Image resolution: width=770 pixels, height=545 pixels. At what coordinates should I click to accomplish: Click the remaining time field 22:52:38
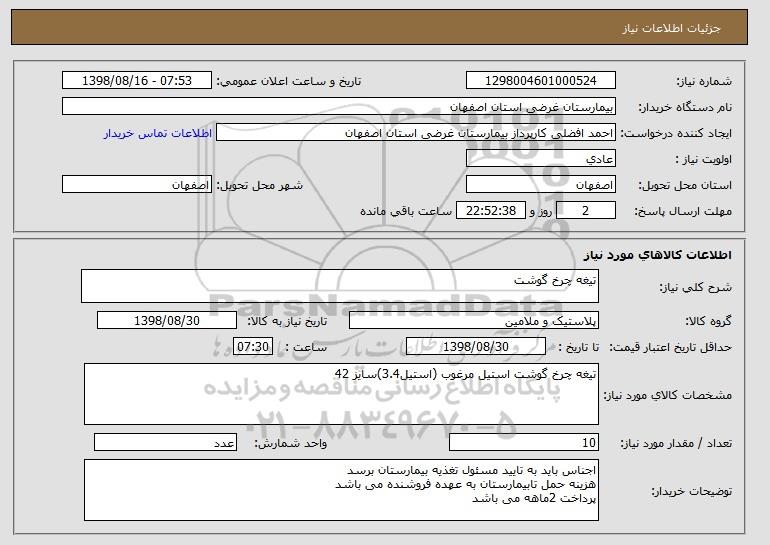tap(491, 211)
